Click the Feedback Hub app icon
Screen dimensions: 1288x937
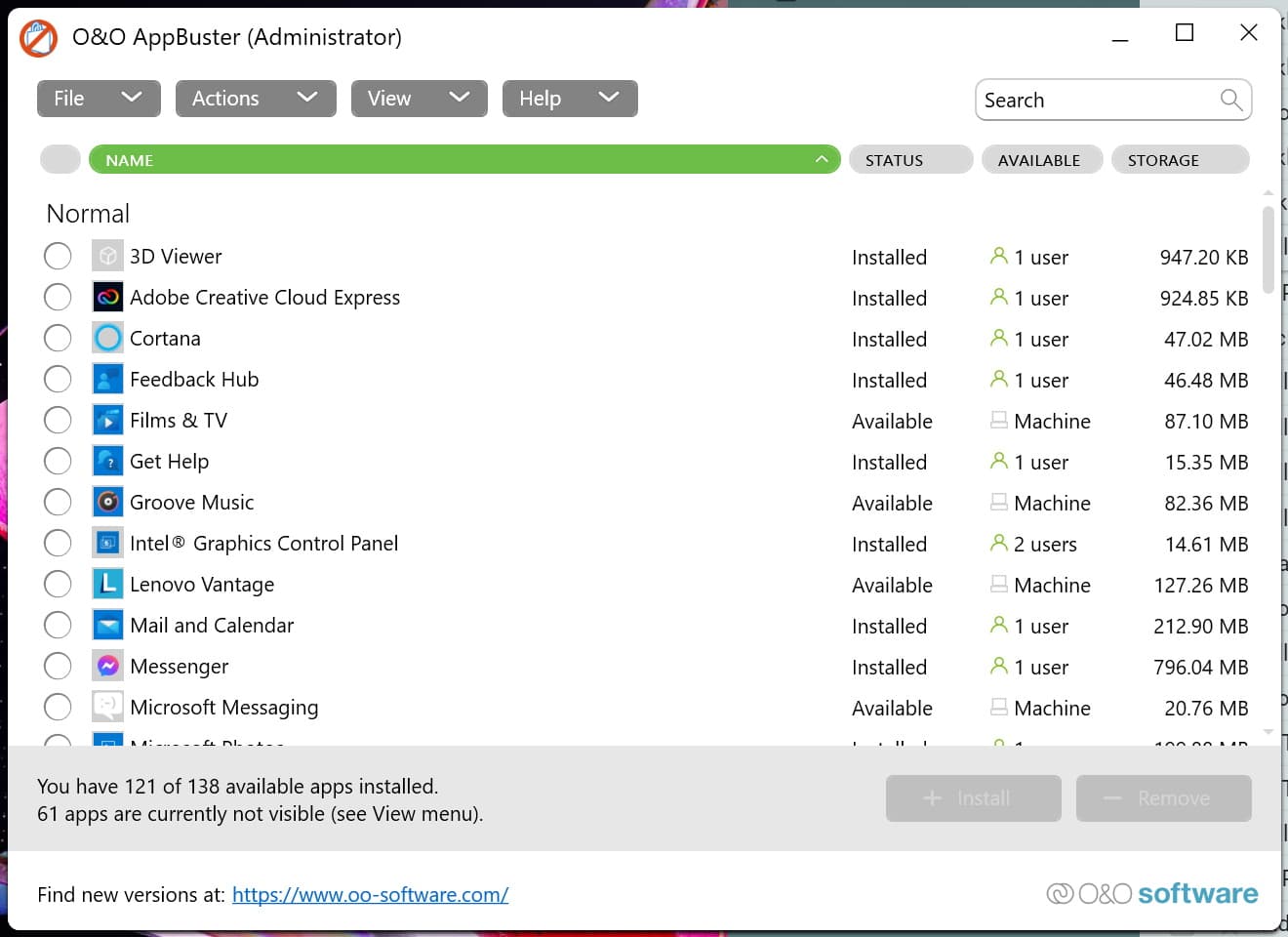107,379
